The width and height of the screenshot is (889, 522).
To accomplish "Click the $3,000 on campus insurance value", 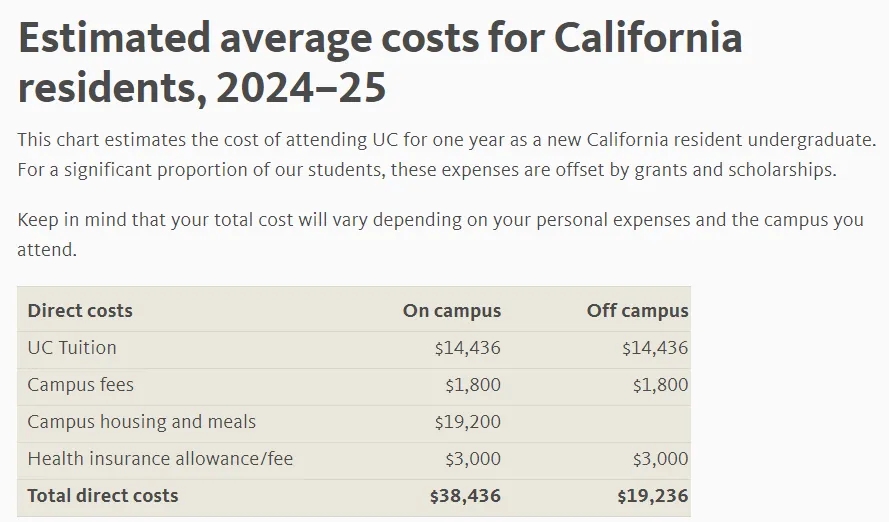I will point(472,459).
